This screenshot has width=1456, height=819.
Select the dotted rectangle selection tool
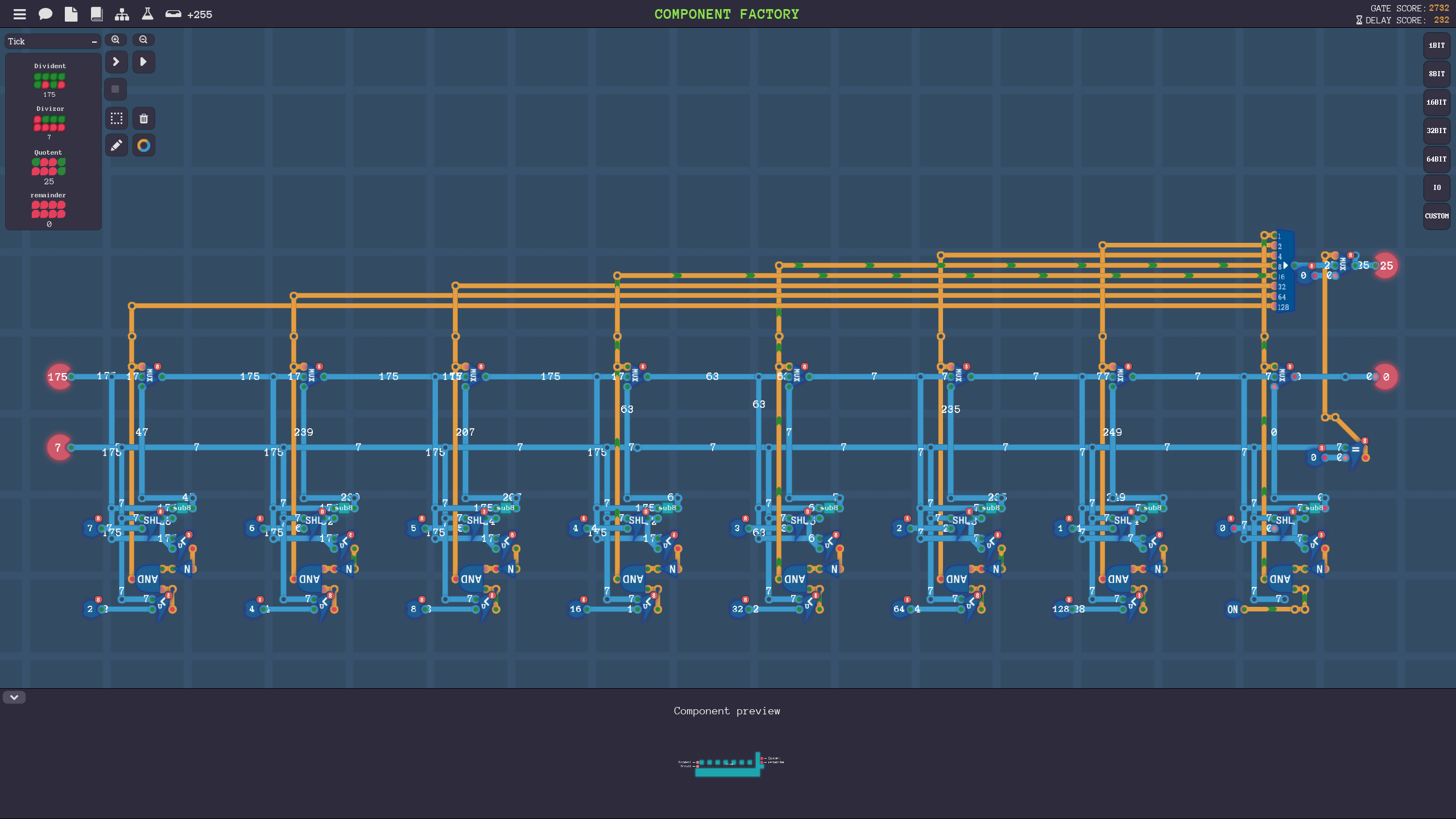click(x=117, y=118)
